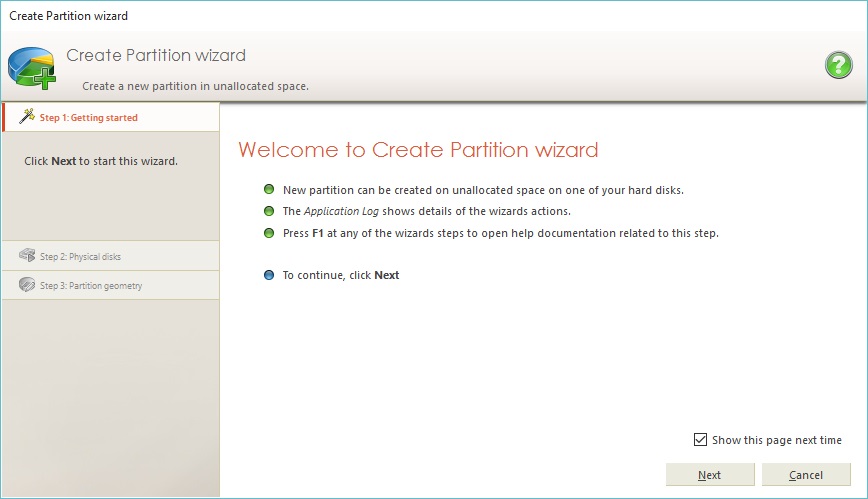
Task: Click 'To continue, click Next' text
Action: (x=341, y=275)
